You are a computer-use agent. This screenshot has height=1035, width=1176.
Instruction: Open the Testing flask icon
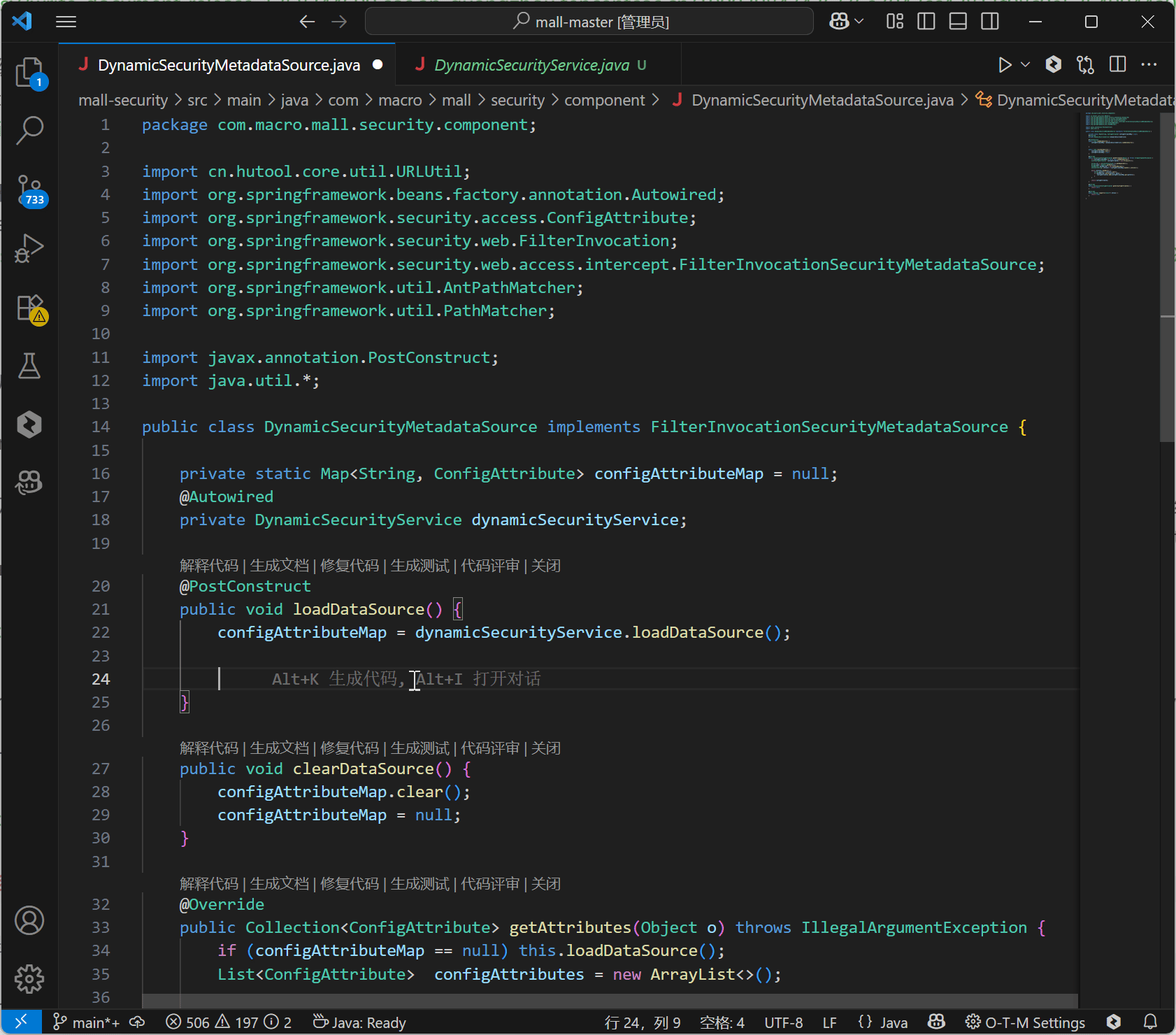point(29,366)
